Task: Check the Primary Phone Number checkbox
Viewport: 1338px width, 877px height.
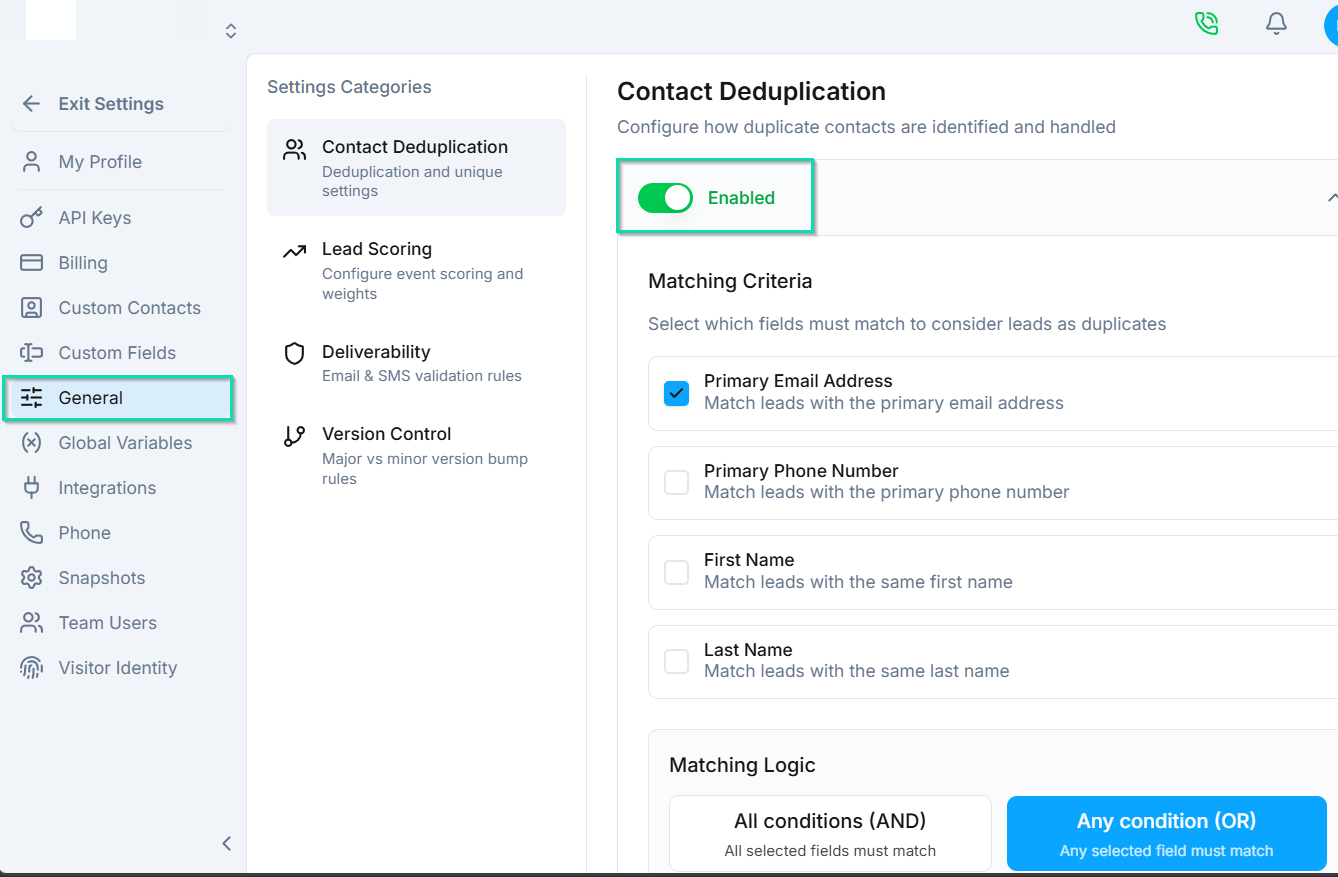Action: 677,483
